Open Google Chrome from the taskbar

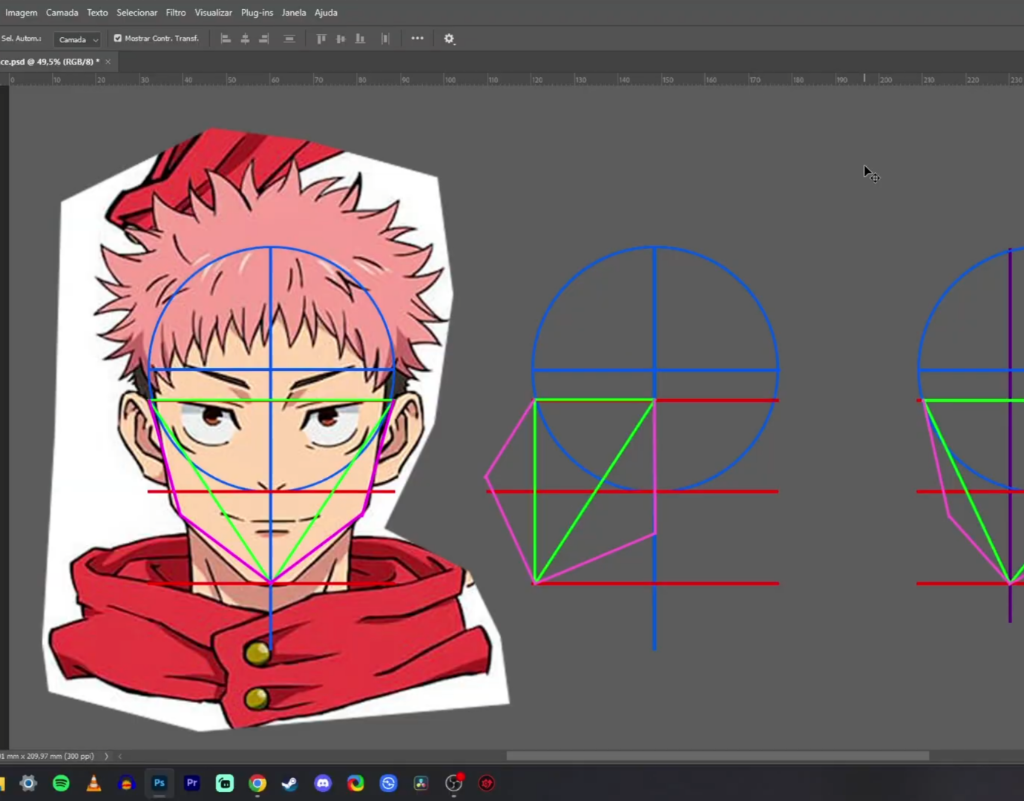[257, 783]
